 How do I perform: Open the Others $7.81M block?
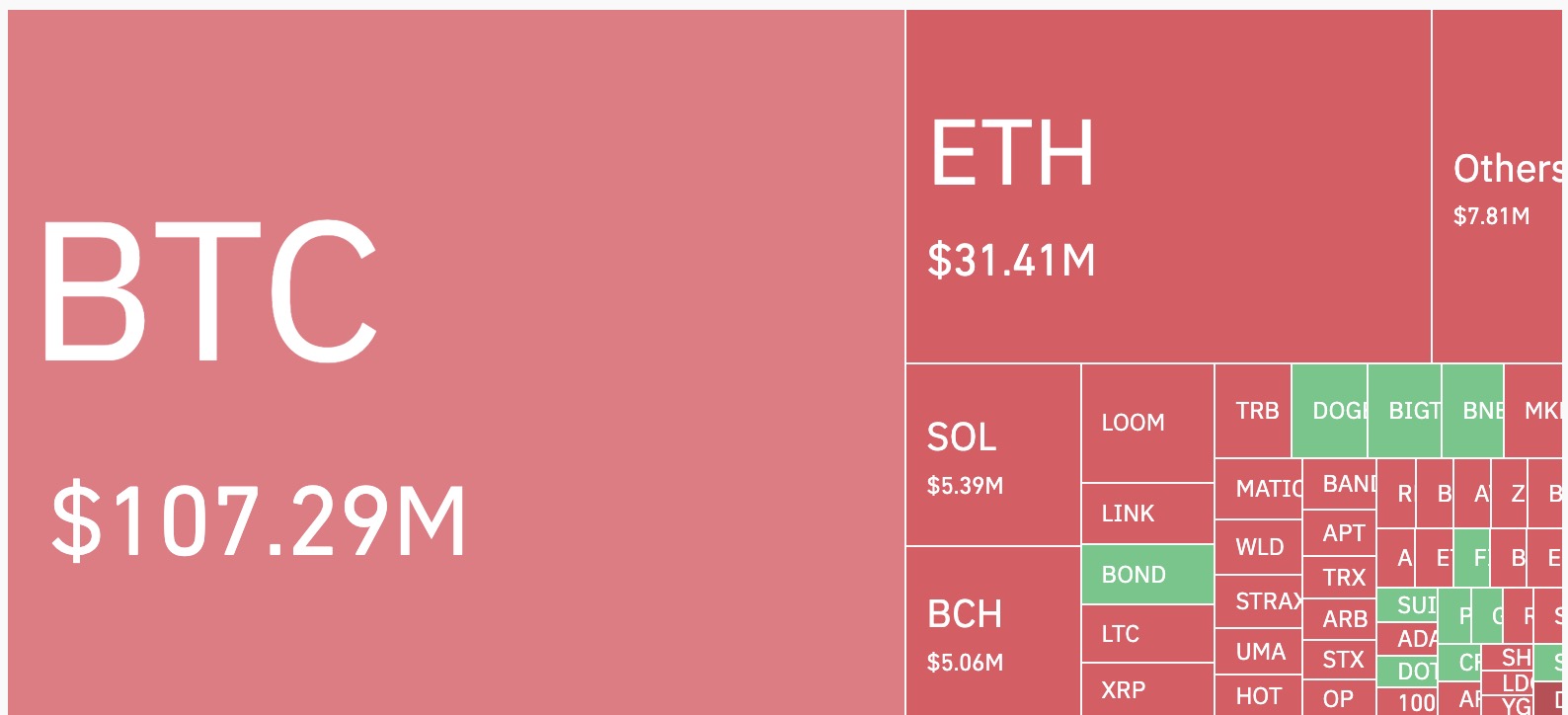pos(1497,187)
